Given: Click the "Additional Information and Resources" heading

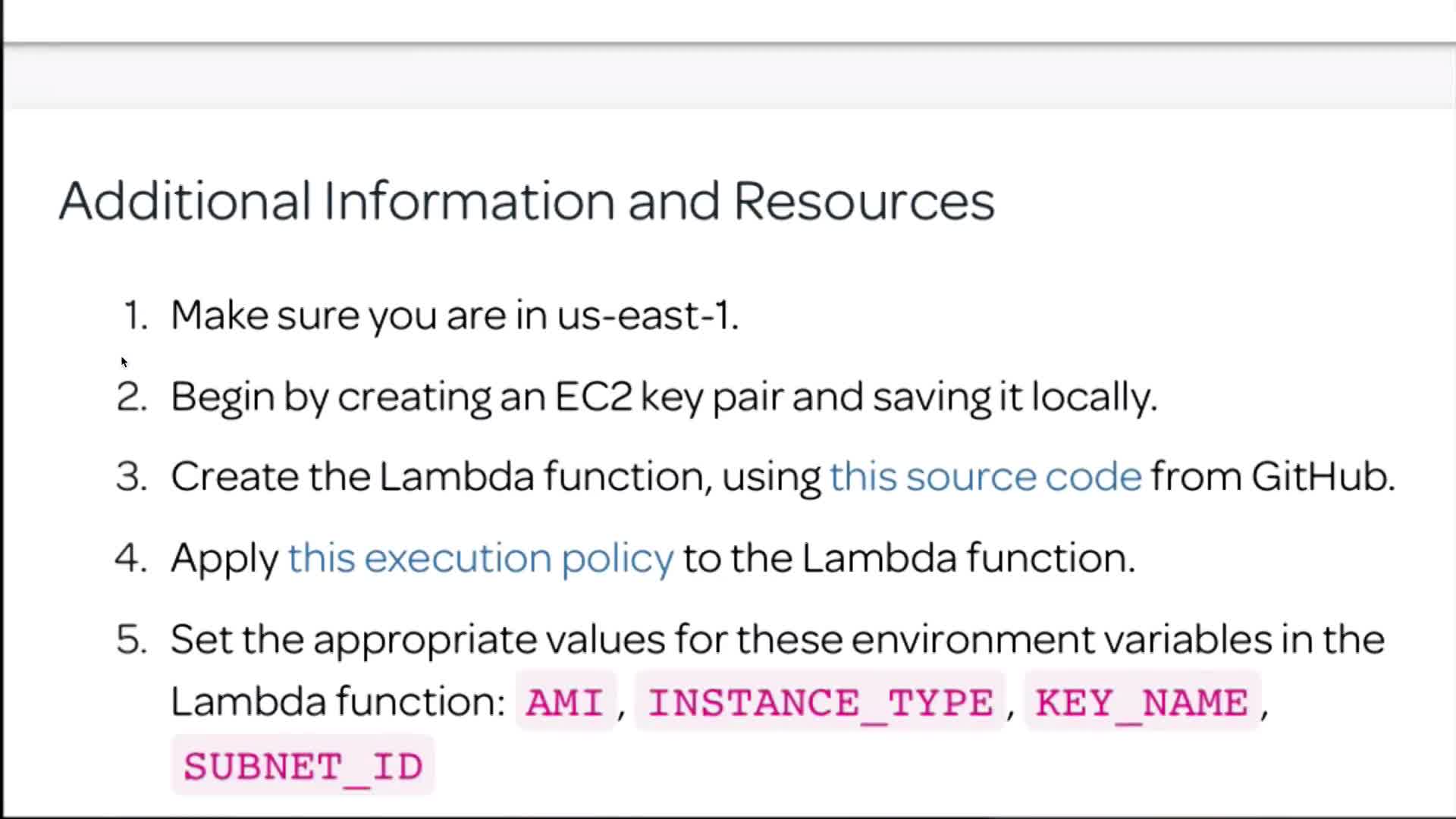Looking at the screenshot, I should click(526, 201).
